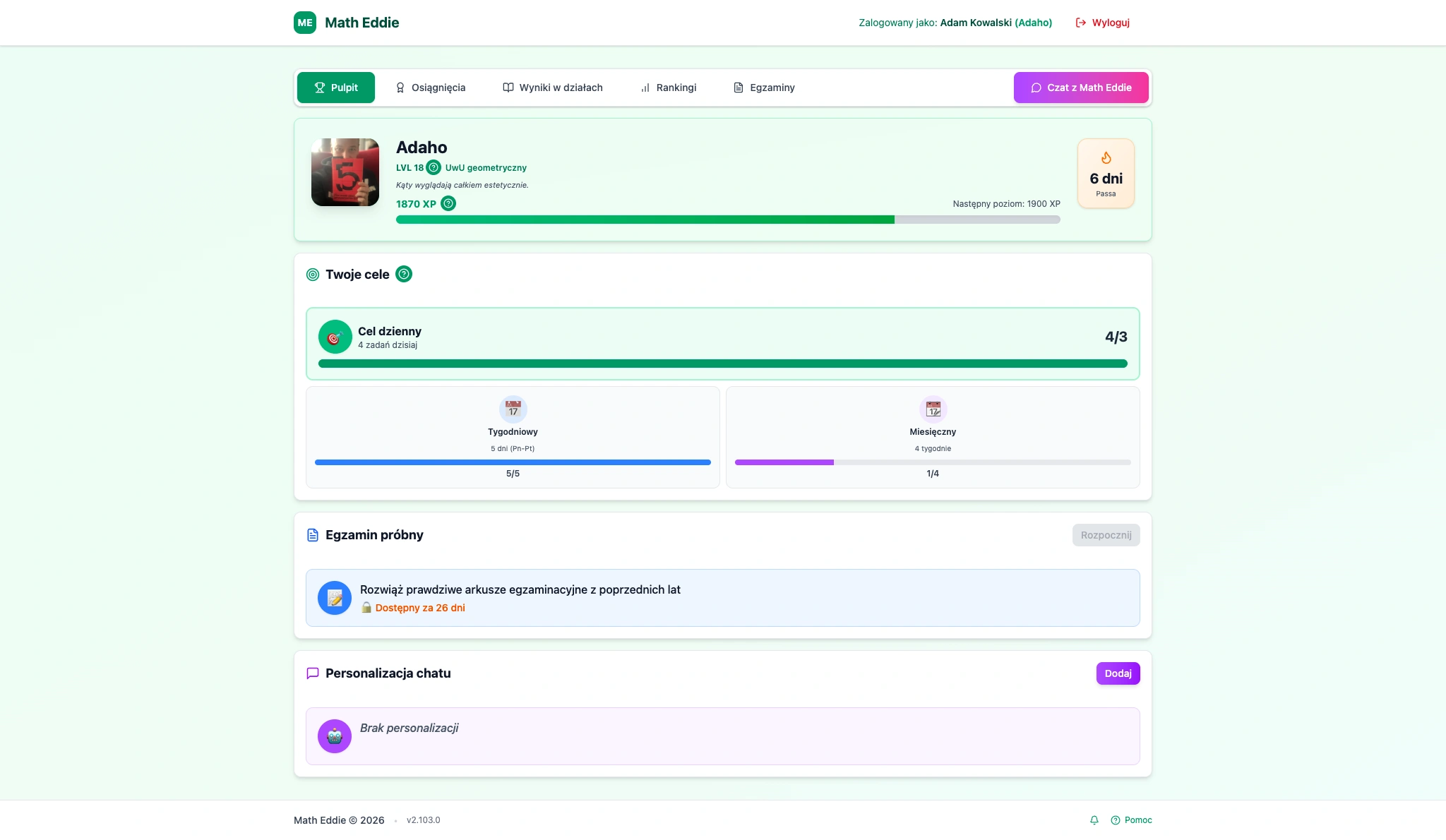Click the Adam Kowalski (Adaho) username
This screenshot has width=1446, height=840.
click(x=996, y=23)
